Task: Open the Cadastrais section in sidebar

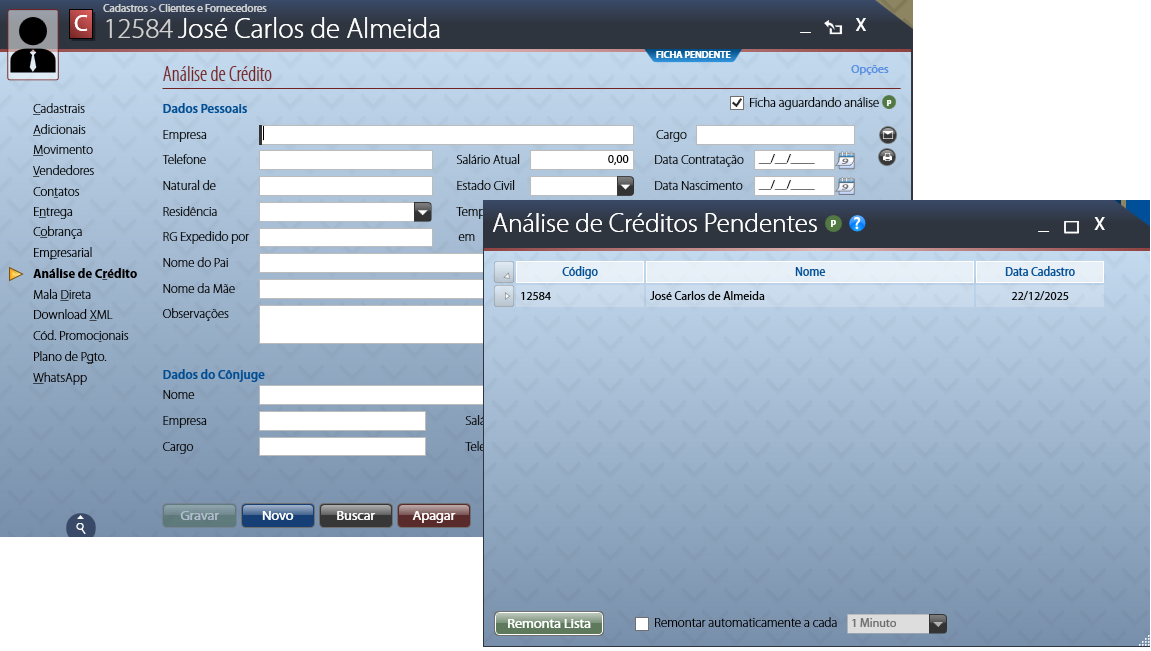Action: coord(59,108)
